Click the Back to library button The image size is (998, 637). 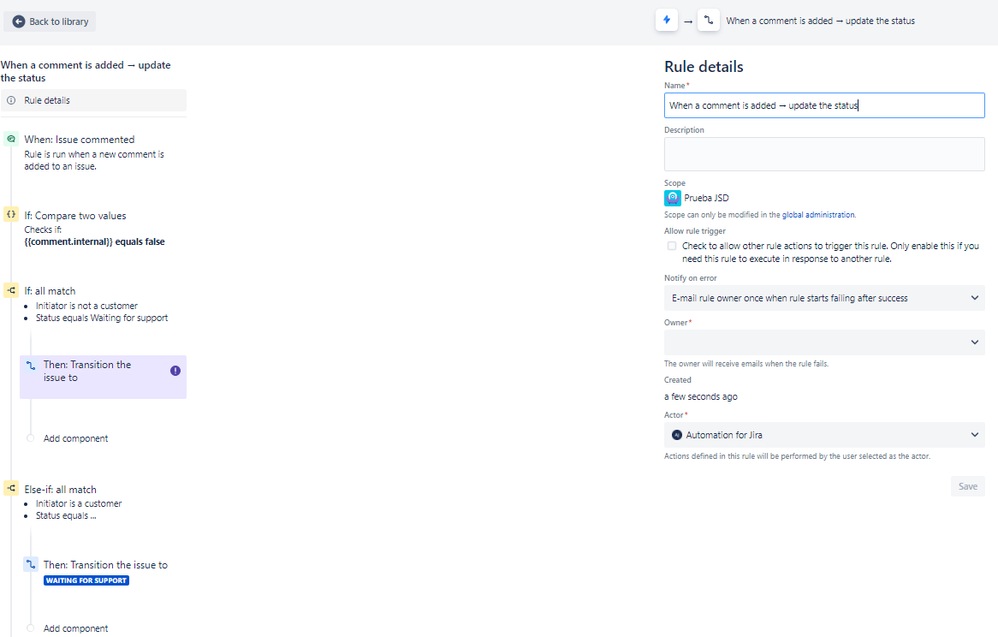pyautogui.click(x=48, y=20)
